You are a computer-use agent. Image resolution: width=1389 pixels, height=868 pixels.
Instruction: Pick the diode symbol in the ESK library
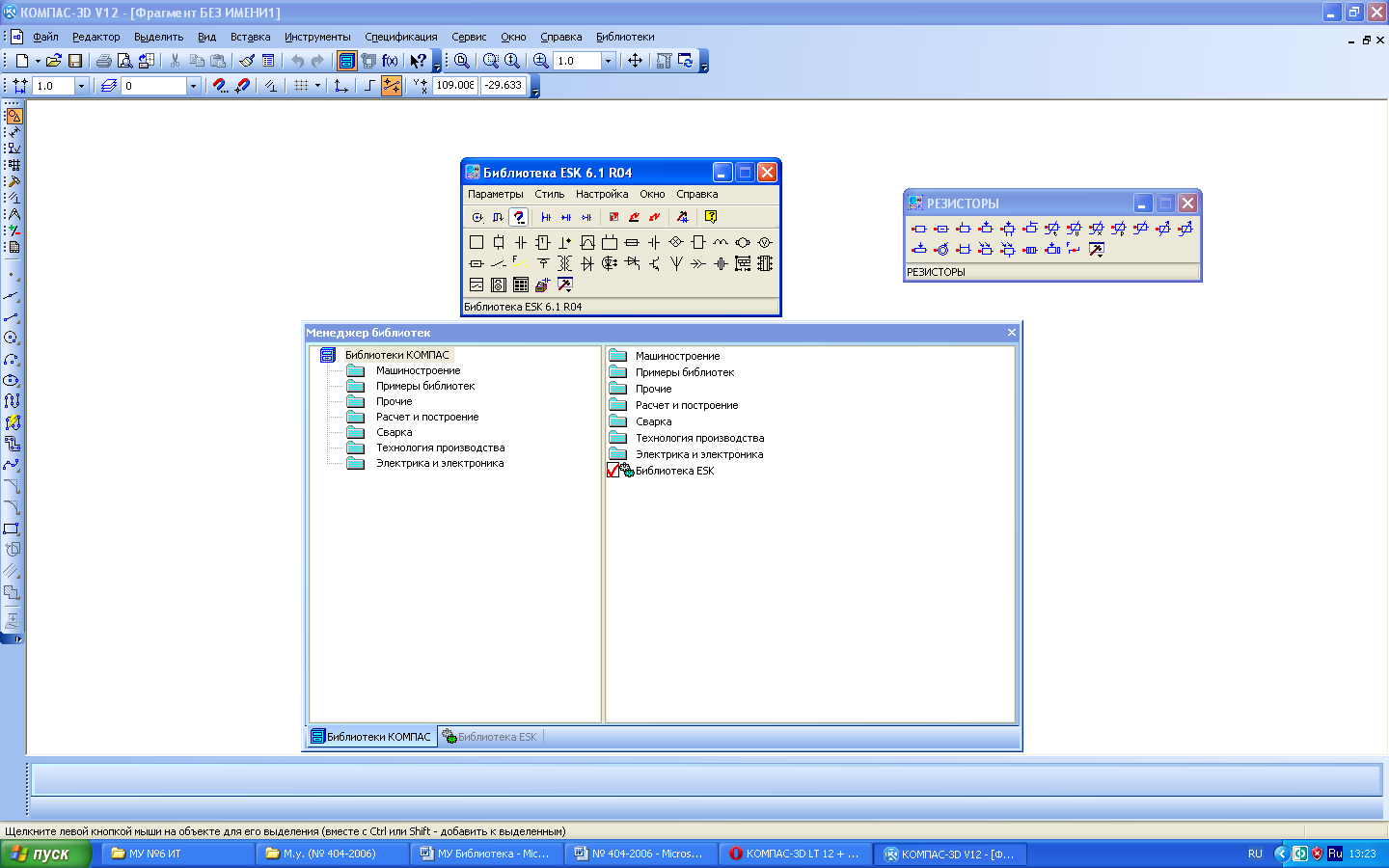click(x=587, y=263)
